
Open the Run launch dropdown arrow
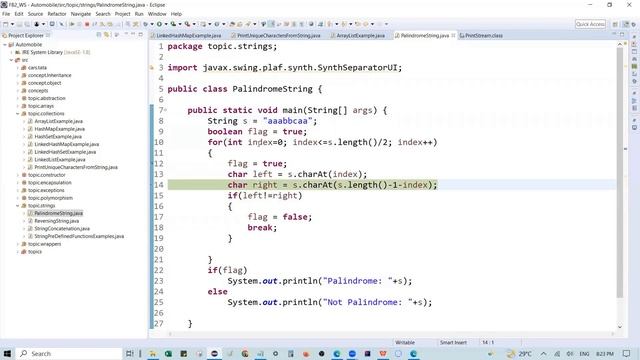(166, 24)
